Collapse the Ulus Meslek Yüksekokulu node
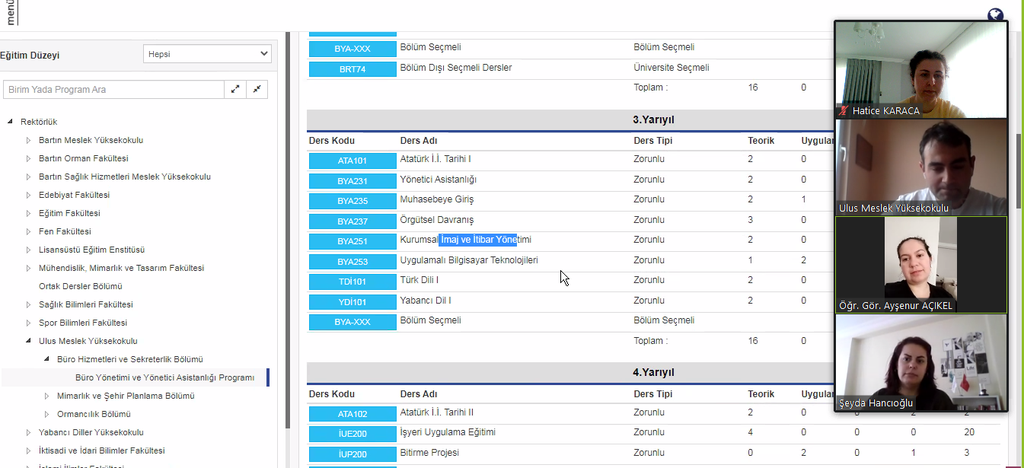This screenshot has height=468, width=1024. click(x=28, y=341)
